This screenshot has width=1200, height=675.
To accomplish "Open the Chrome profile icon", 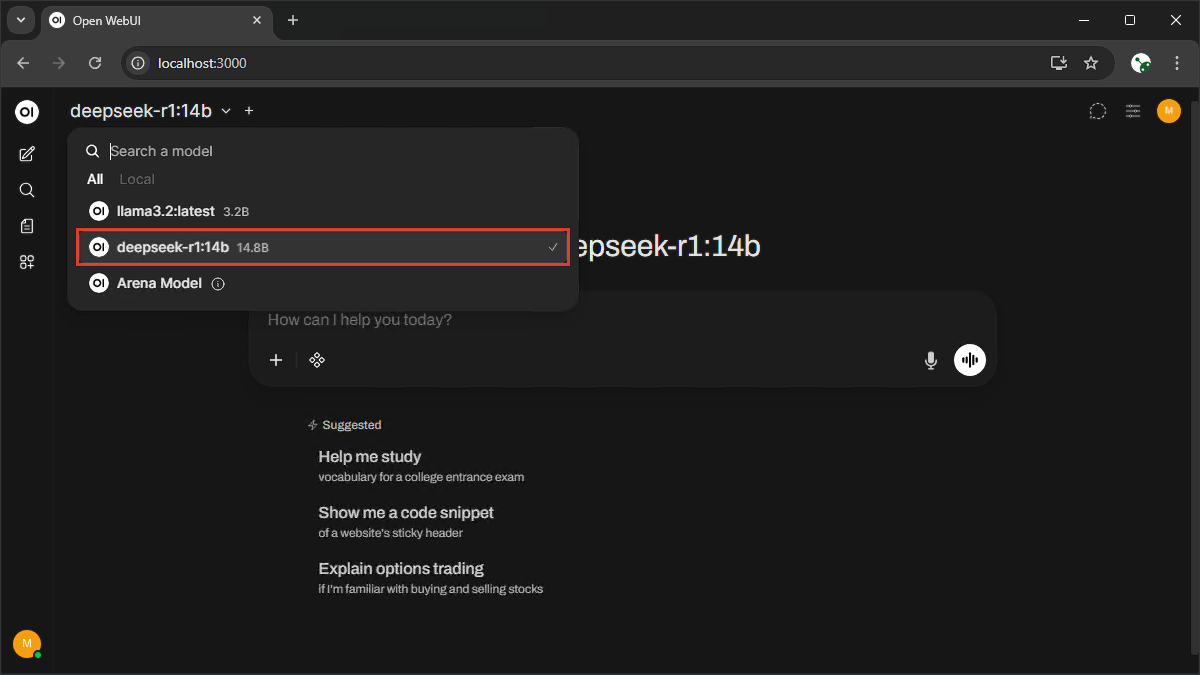I will [x=1141, y=63].
